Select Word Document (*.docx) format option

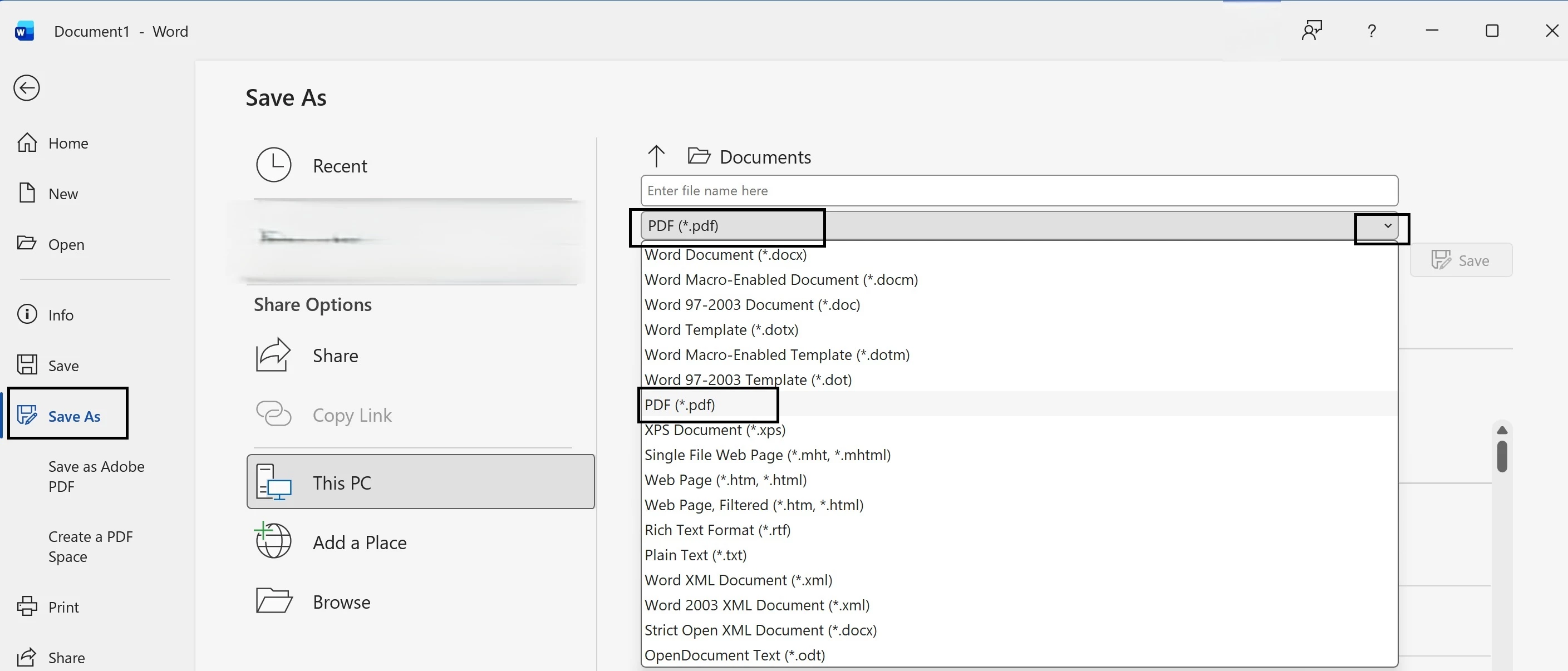pyautogui.click(x=725, y=255)
